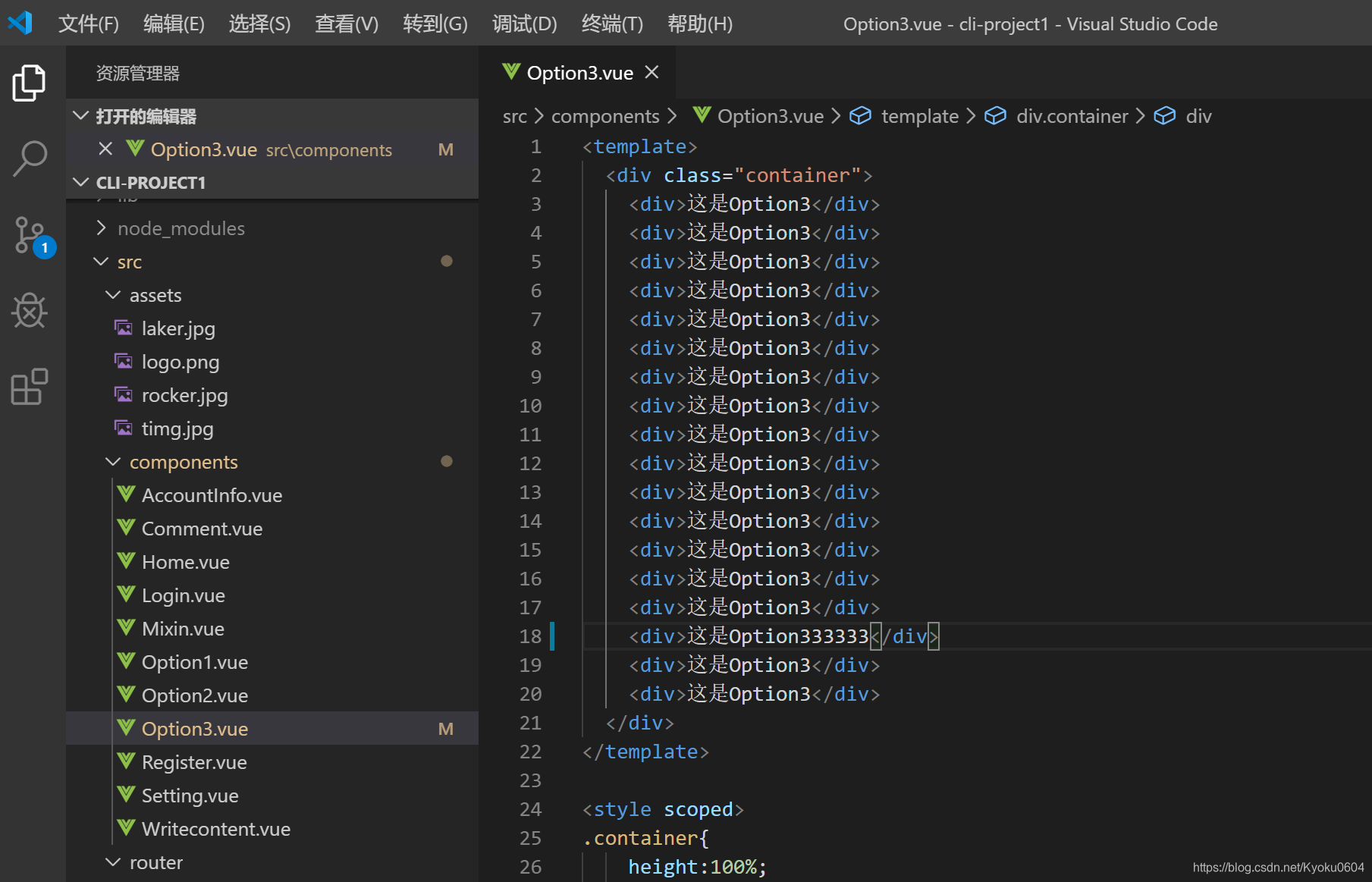Click div.container in the breadcrumb

pos(1072,116)
